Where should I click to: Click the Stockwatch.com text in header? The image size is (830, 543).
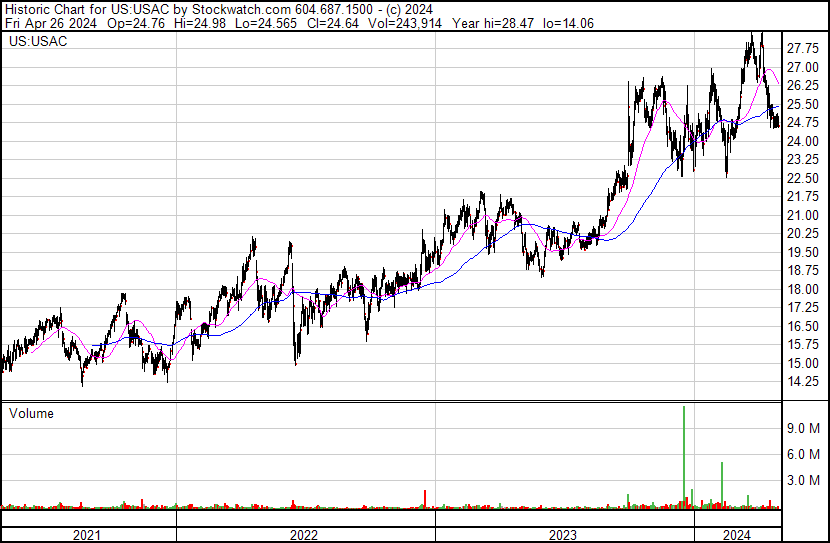[x=240, y=8]
